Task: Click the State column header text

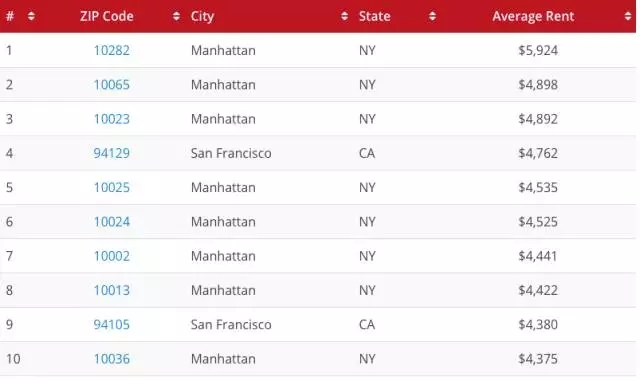Action: [374, 16]
